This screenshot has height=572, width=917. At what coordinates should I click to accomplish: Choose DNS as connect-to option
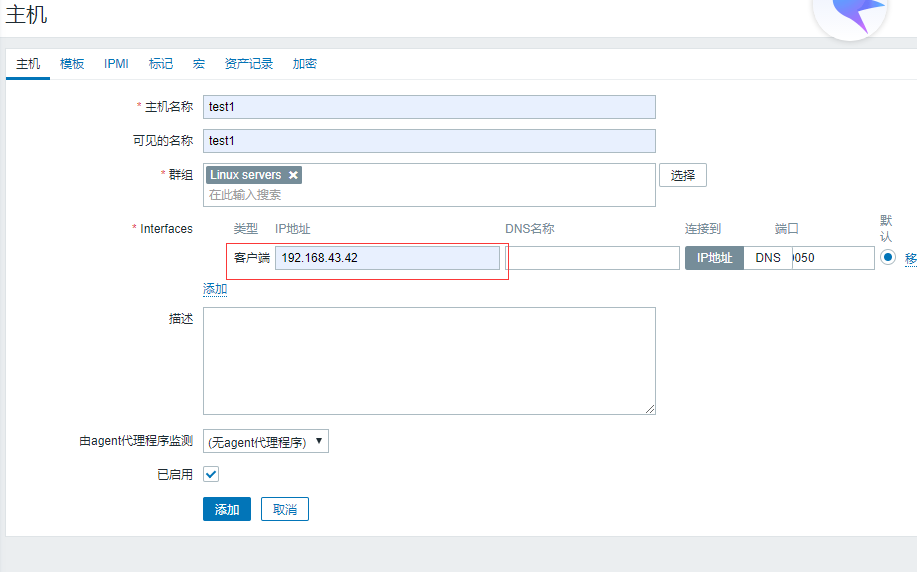767,258
